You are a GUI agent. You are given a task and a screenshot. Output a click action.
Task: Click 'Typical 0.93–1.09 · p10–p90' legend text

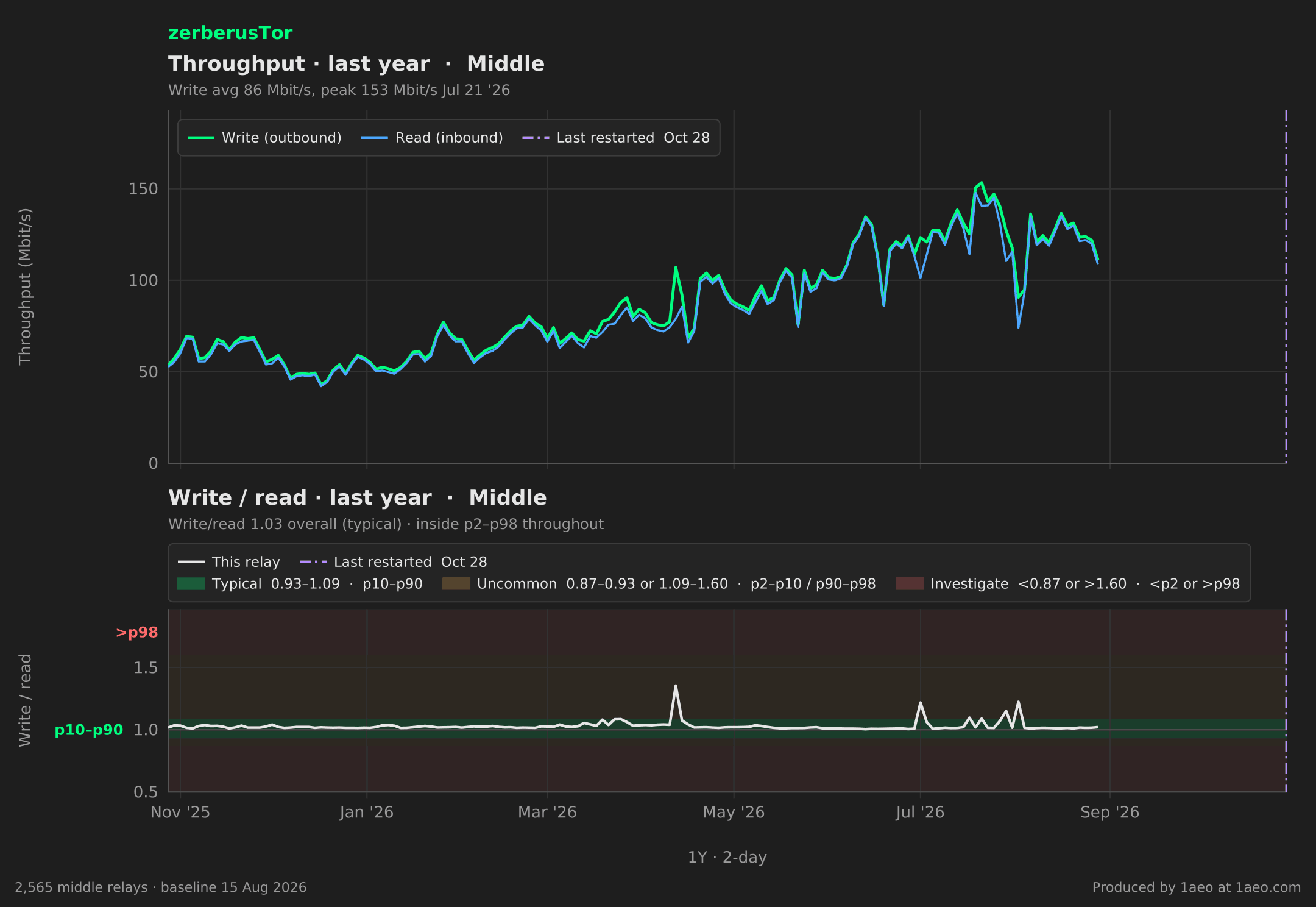[317, 584]
